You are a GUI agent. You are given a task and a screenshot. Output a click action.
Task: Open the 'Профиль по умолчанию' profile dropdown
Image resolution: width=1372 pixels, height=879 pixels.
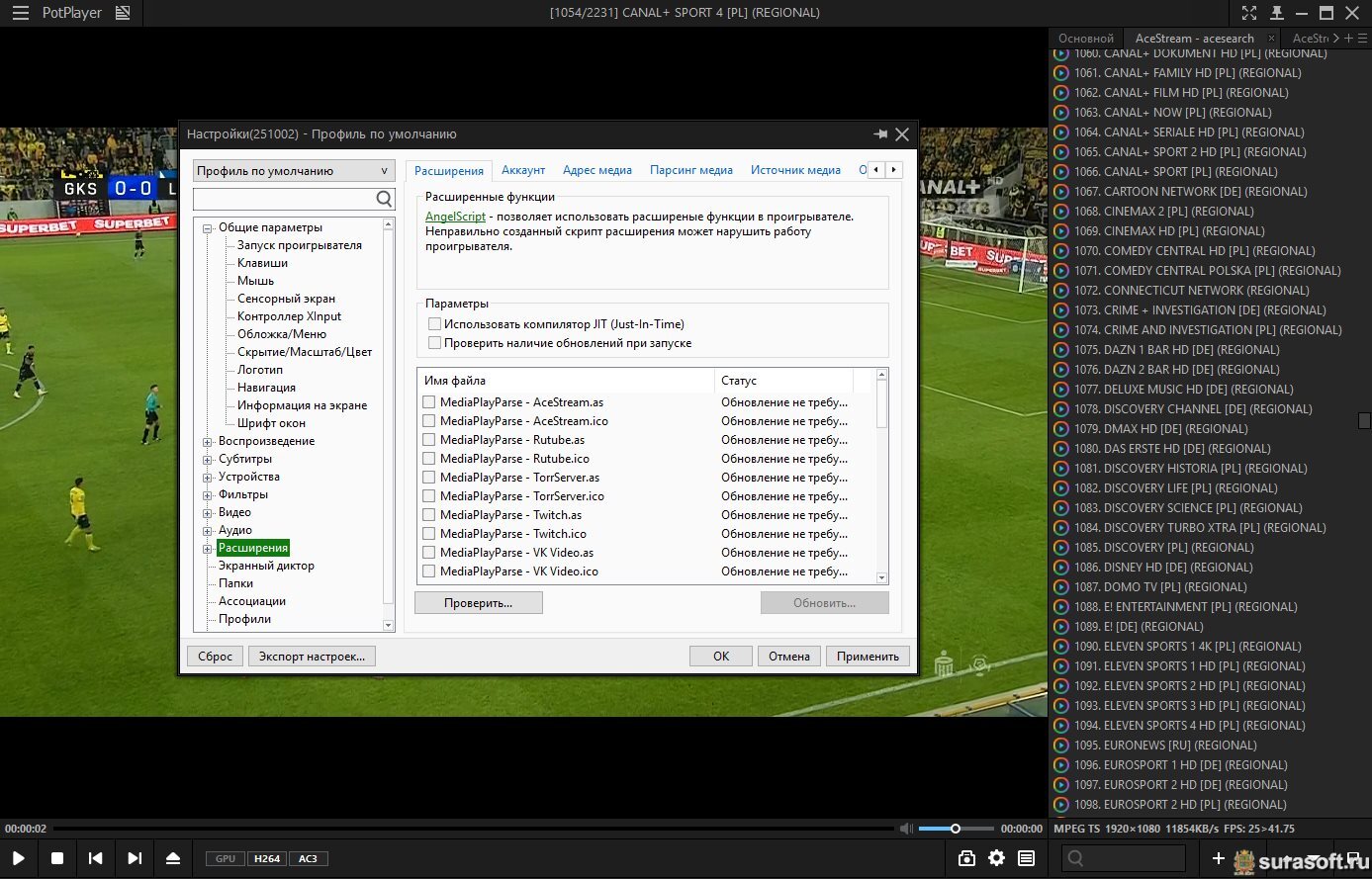[294, 171]
